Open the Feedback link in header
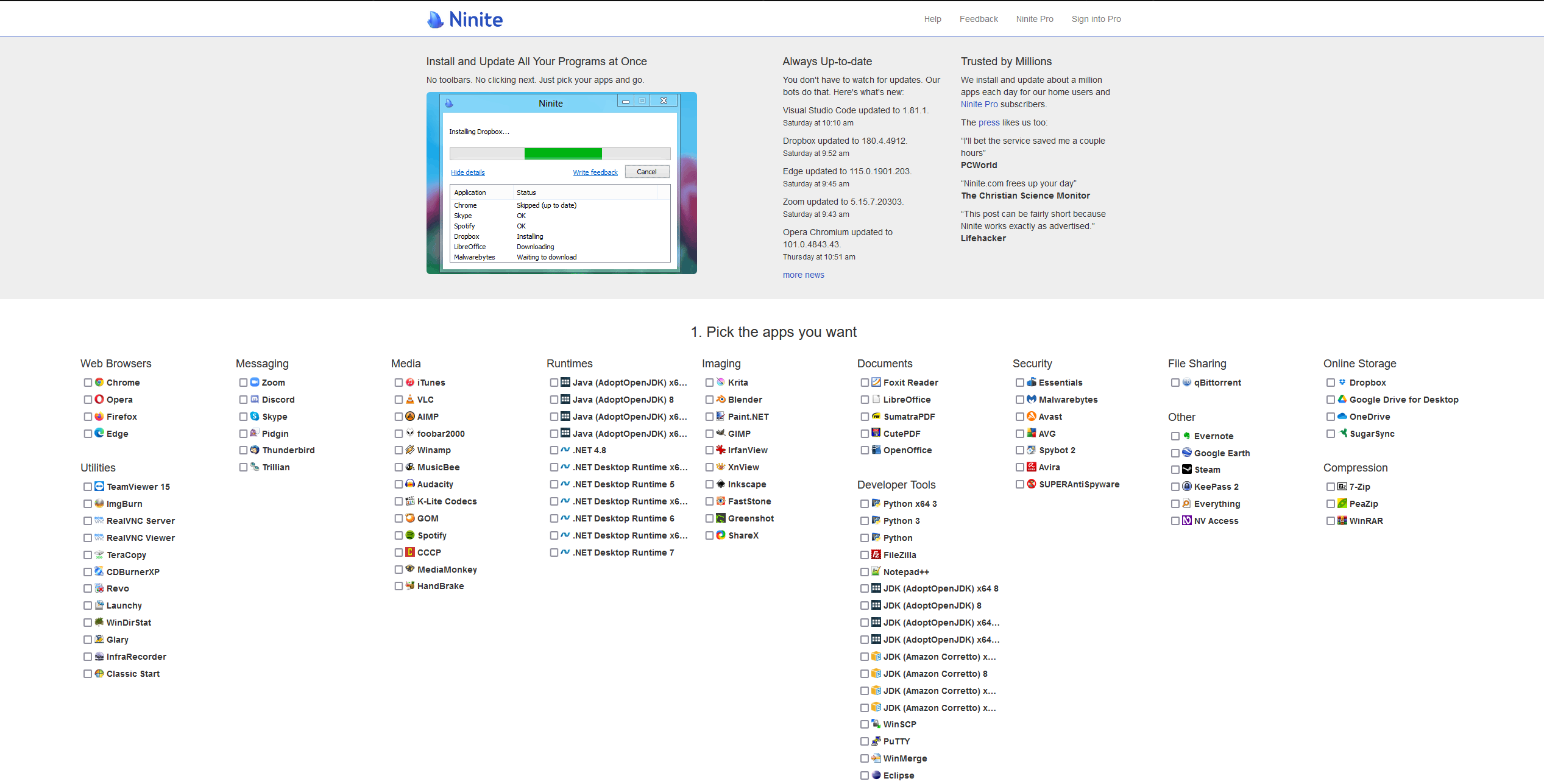The image size is (1544, 784). (979, 19)
